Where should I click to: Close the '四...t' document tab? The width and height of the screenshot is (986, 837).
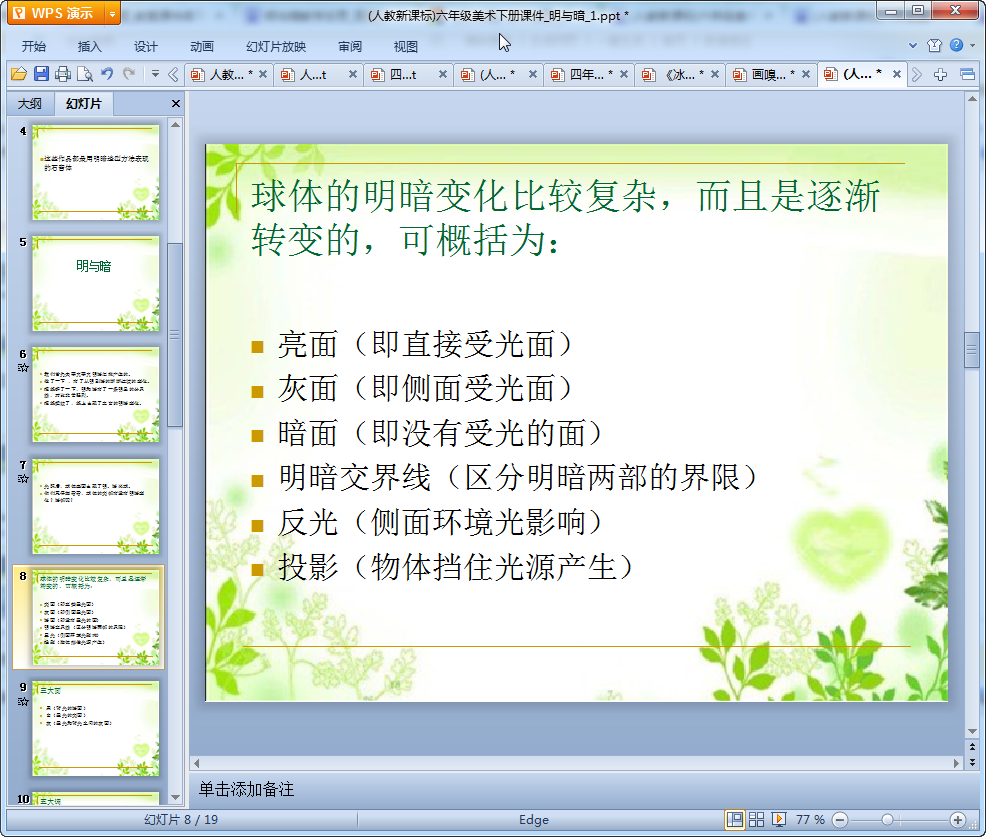[443, 74]
